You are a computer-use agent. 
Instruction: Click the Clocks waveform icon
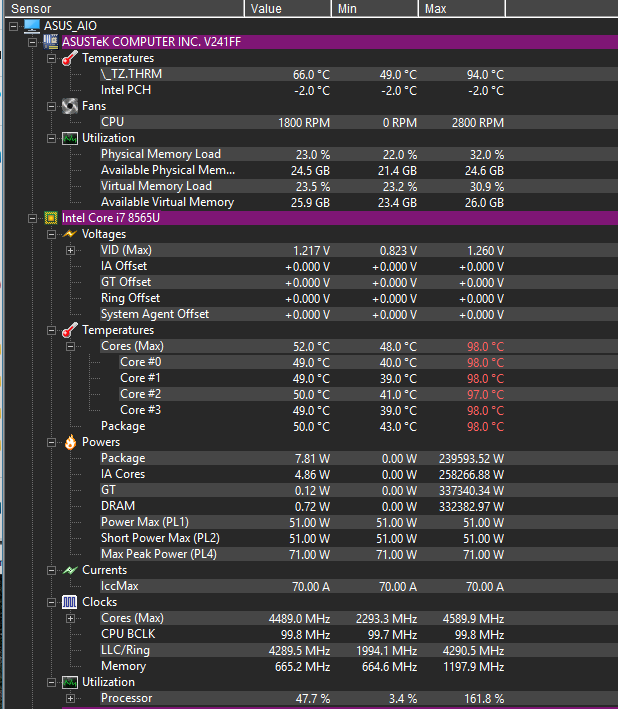click(x=70, y=602)
